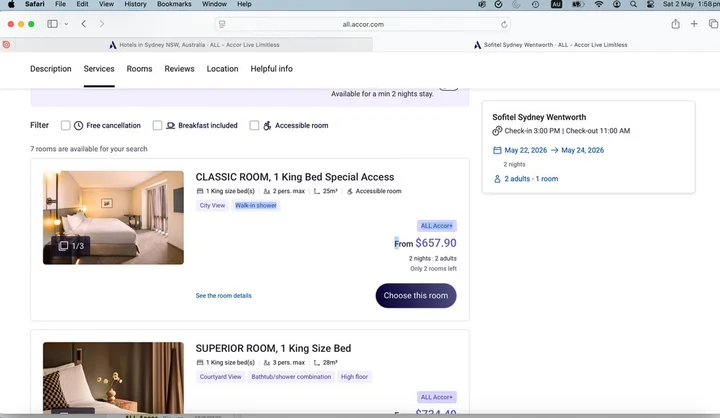Open the Safari share icon

675,24
